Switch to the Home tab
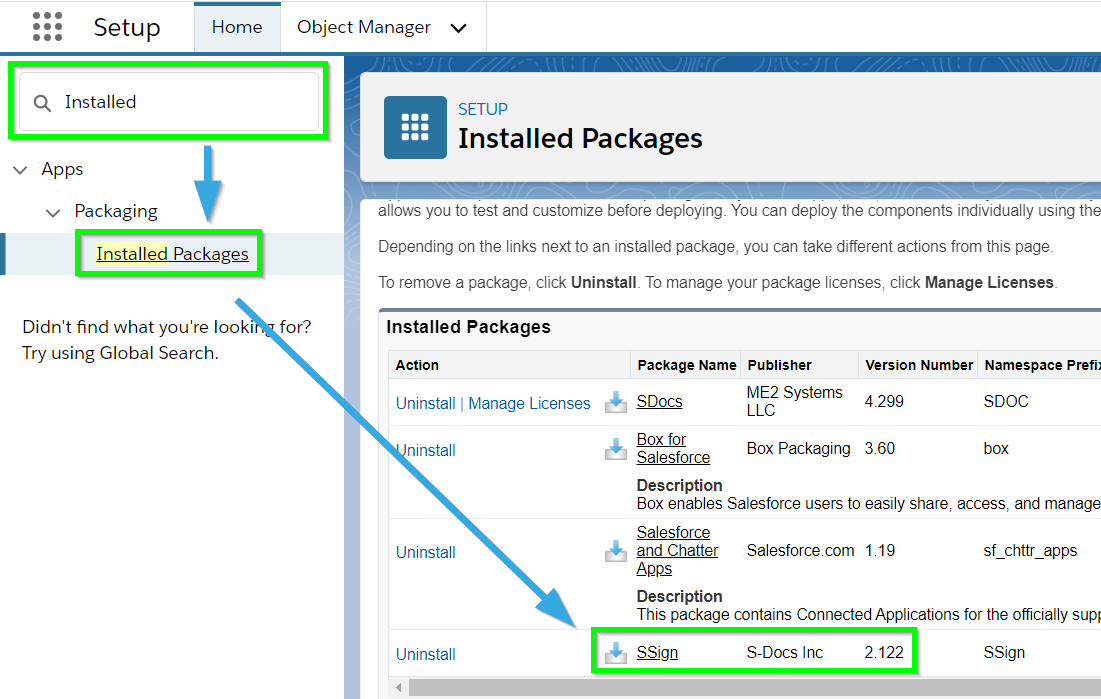The width and height of the screenshot is (1101, 699). pyautogui.click(x=237, y=27)
